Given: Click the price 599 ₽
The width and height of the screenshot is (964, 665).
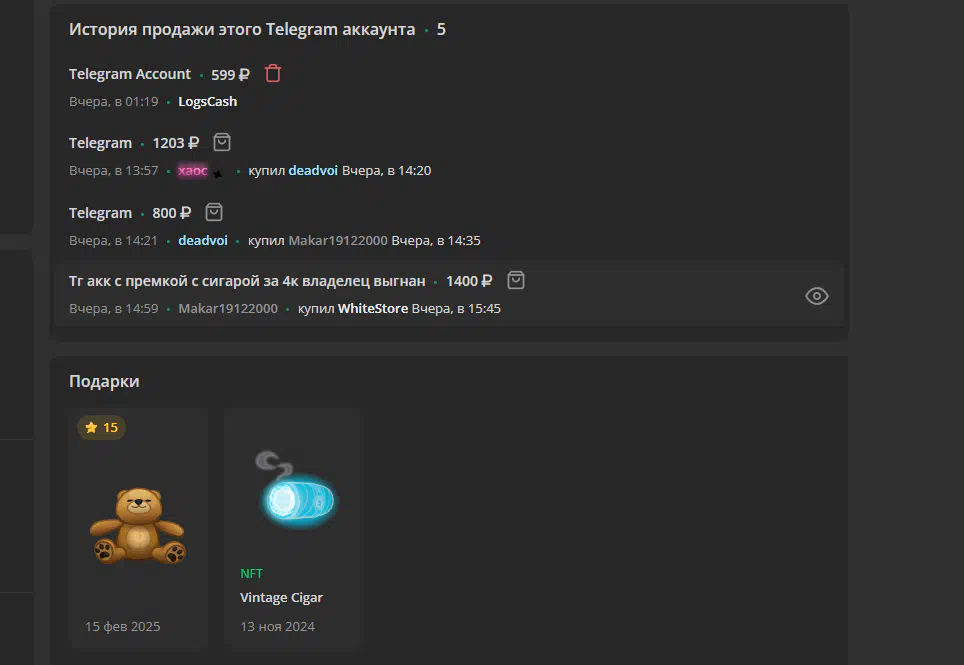Looking at the screenshot, I should click(231, 74).
